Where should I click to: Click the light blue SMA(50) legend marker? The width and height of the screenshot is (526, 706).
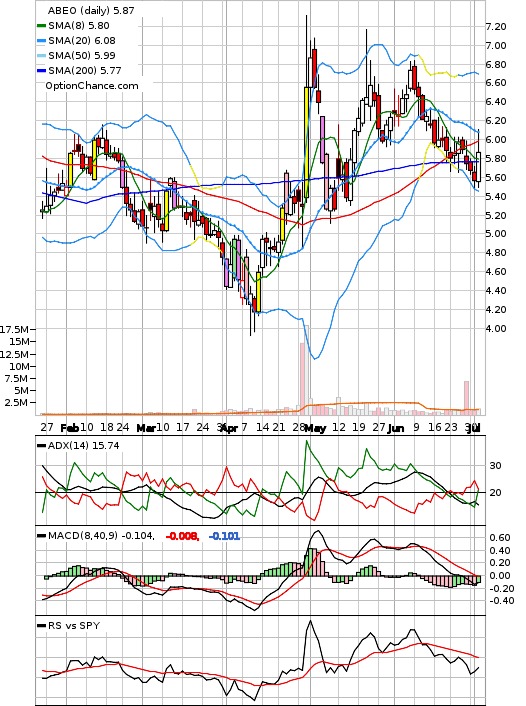[41, 55]
